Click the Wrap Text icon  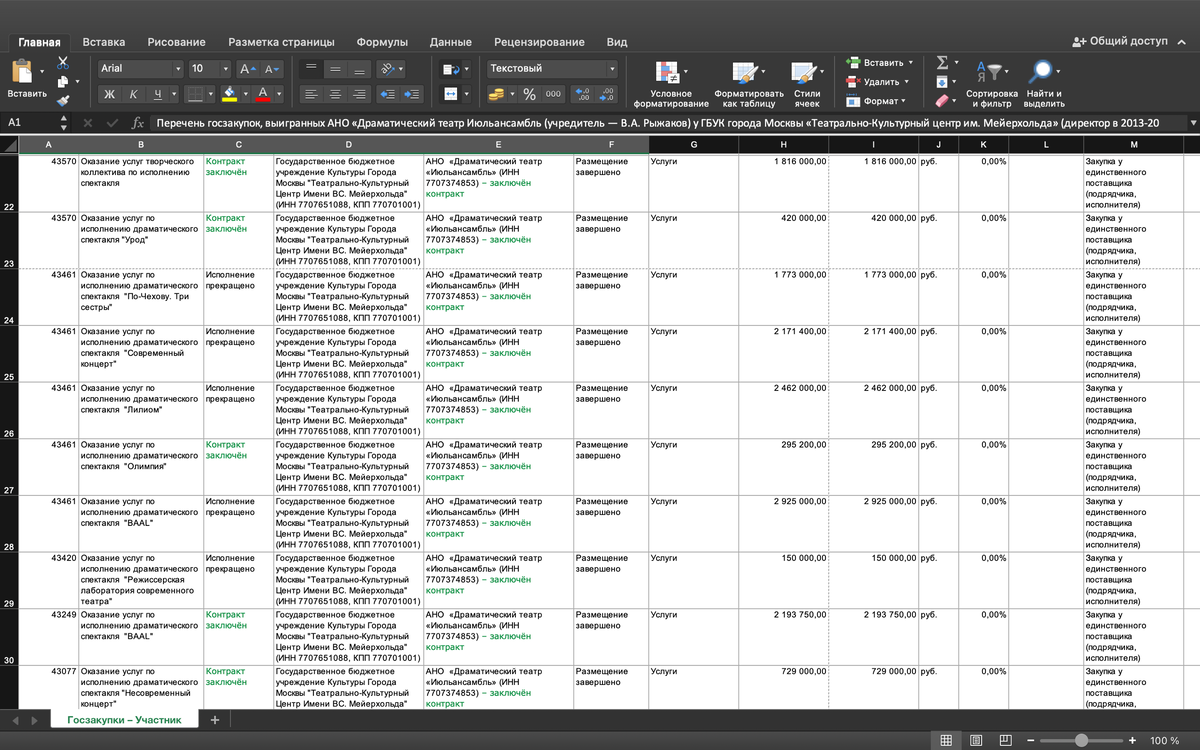pyautogui.click(x=451, y=69)
